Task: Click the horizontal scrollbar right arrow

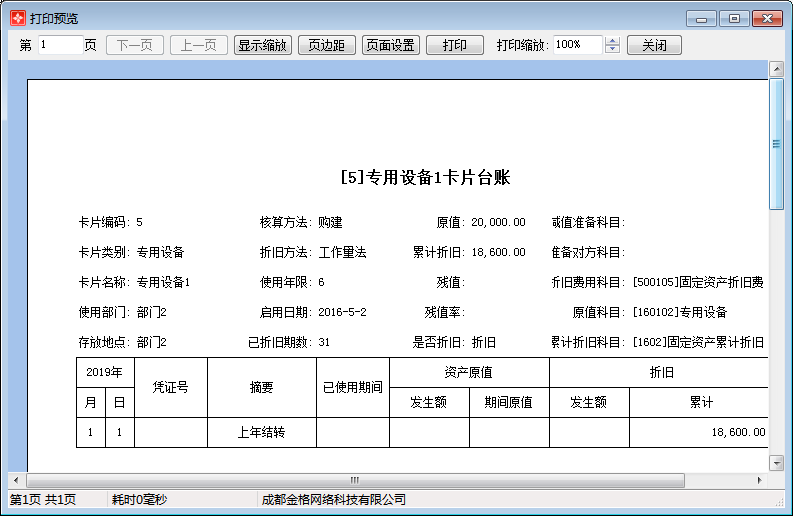Action: pyautogui.click(x=761, y=480)
